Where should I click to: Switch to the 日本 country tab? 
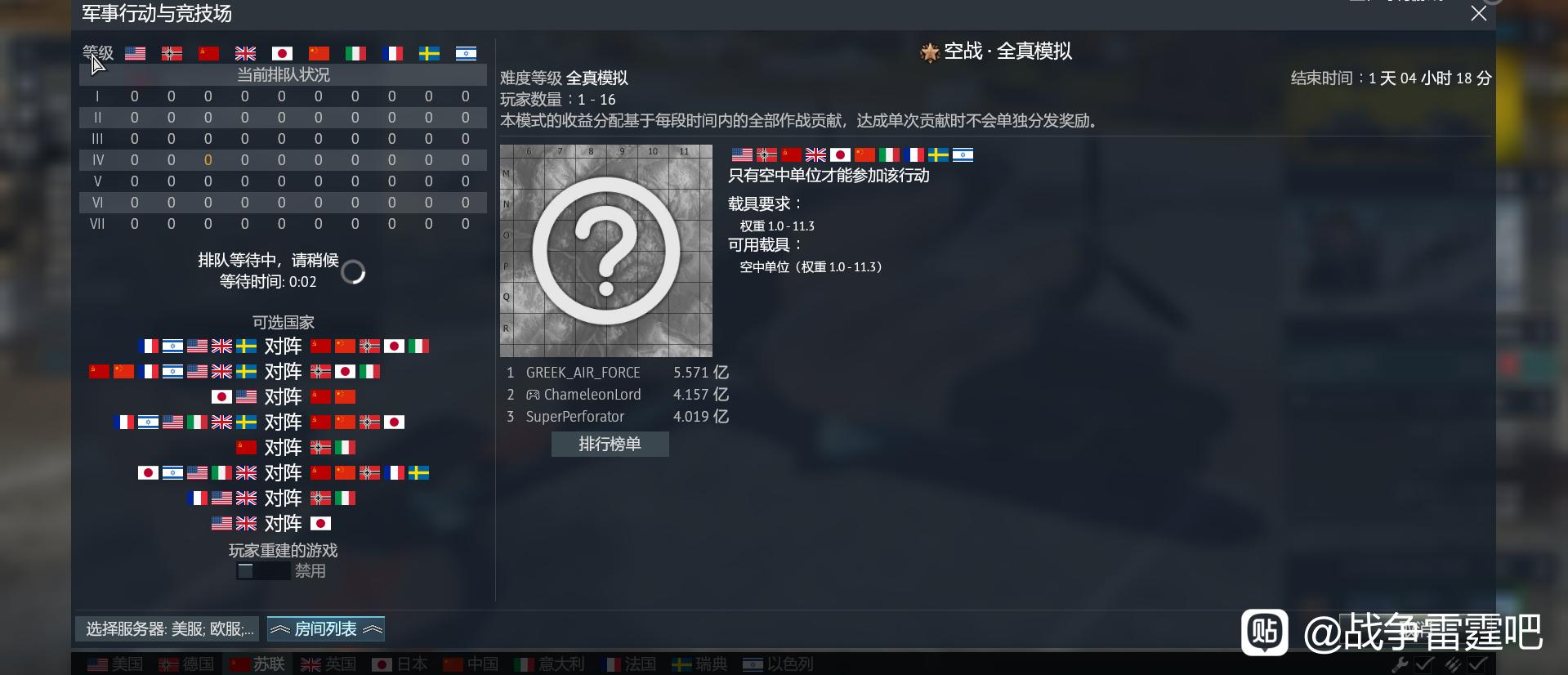tap(400, 664)
